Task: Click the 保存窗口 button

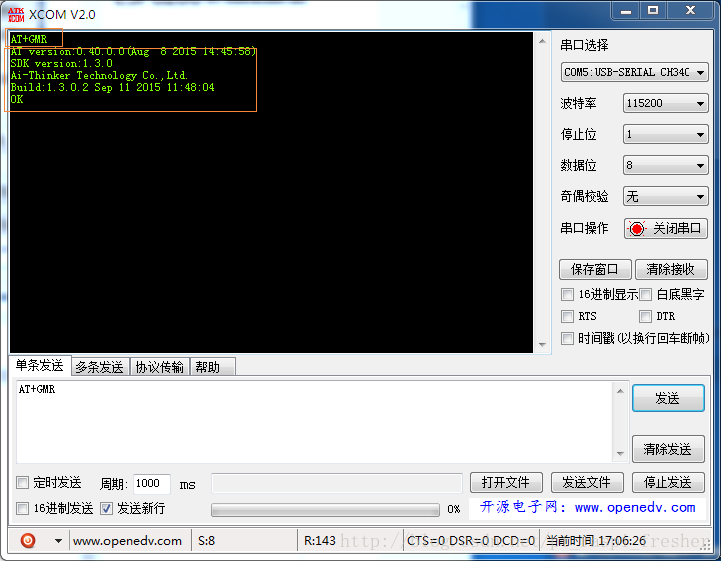Action: 595,269
